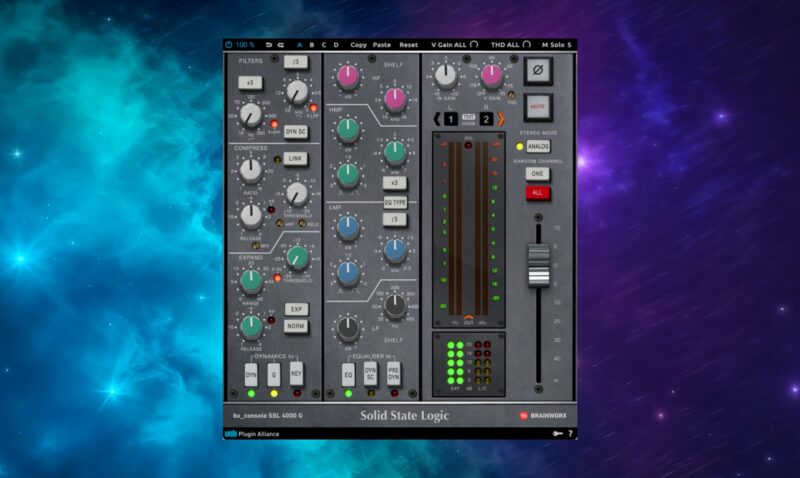Toggle the PRE DYN equaliser switch
Image resolution: width=800 pixels, height=478 pixels.
[393, 373]
